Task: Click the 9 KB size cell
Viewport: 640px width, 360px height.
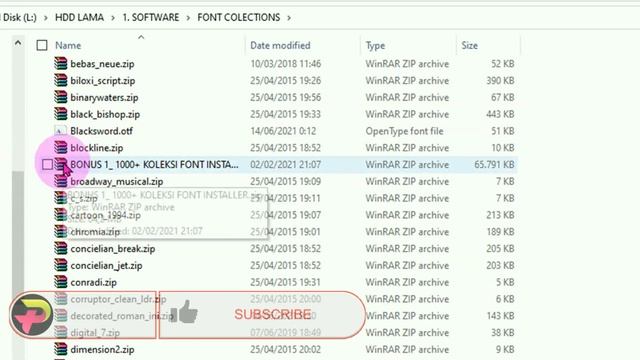Action: [505, 350]
